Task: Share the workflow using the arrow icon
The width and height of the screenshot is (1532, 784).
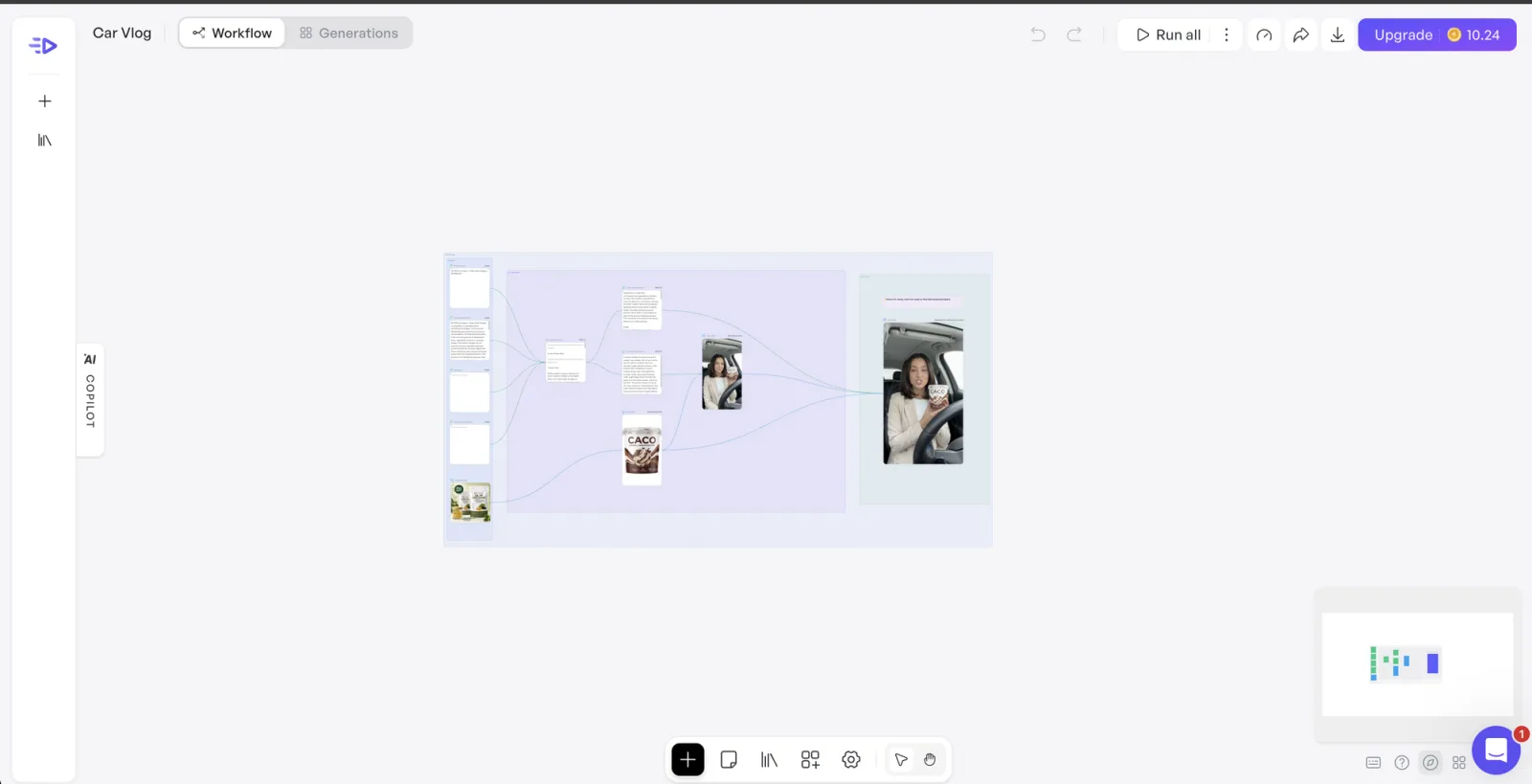Action: (x=1301, y=35)
